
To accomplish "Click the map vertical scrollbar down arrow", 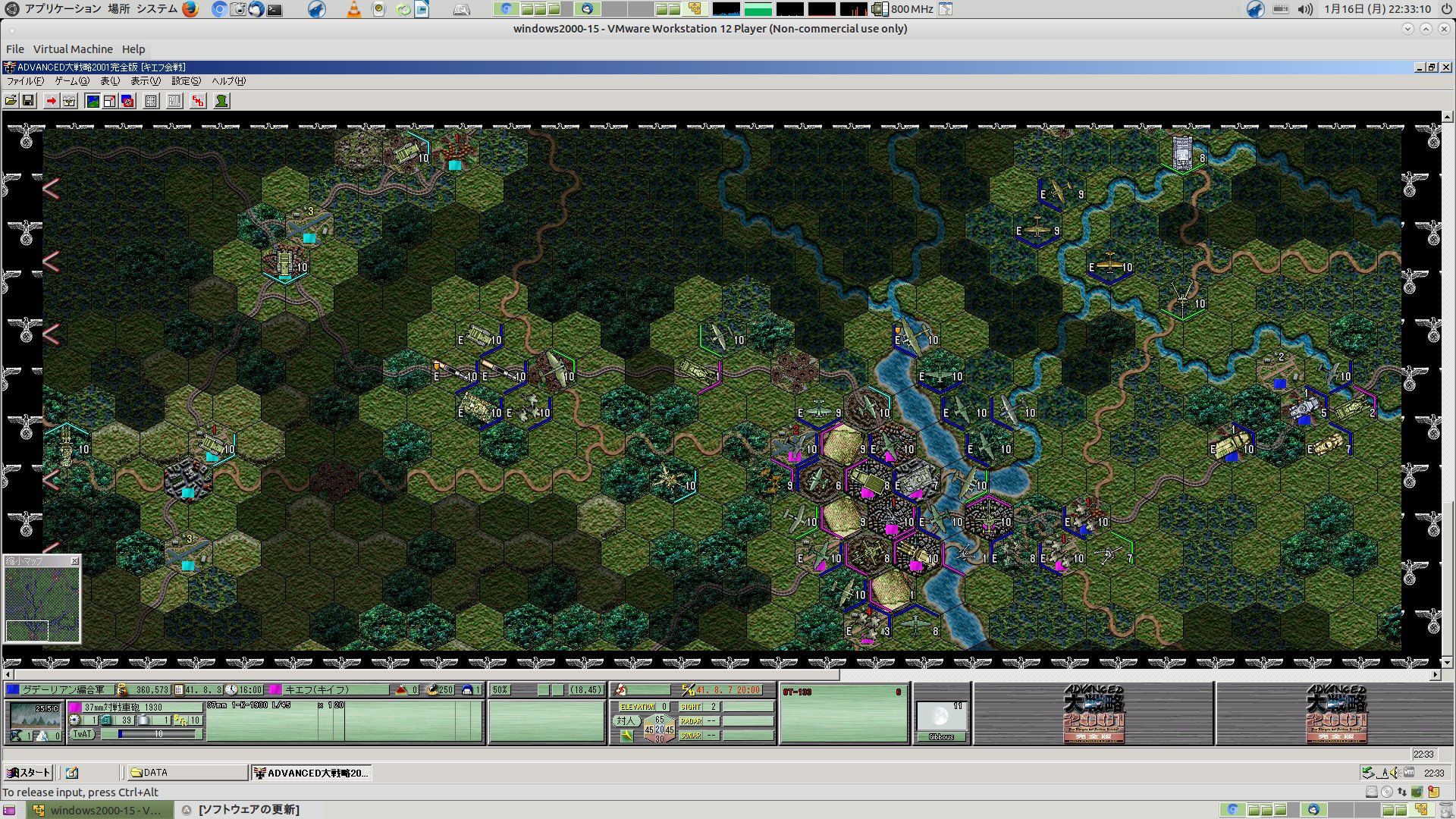I will coord(1448,662).
